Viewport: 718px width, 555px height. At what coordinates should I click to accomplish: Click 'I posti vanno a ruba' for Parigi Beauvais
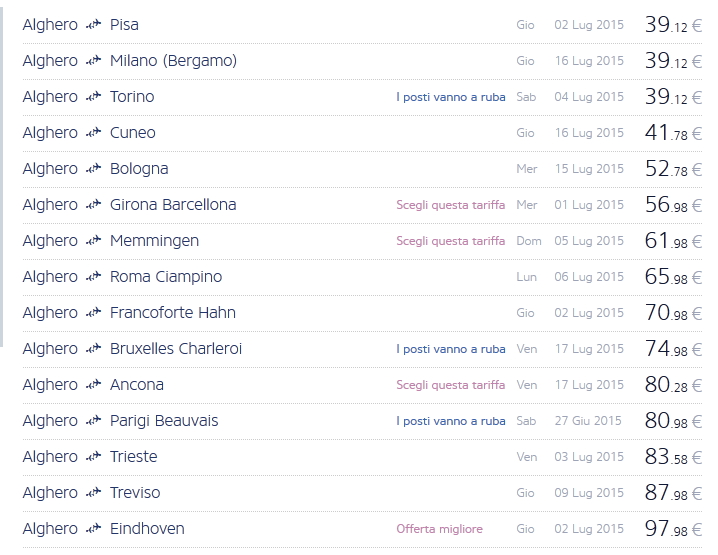[450, 421]
